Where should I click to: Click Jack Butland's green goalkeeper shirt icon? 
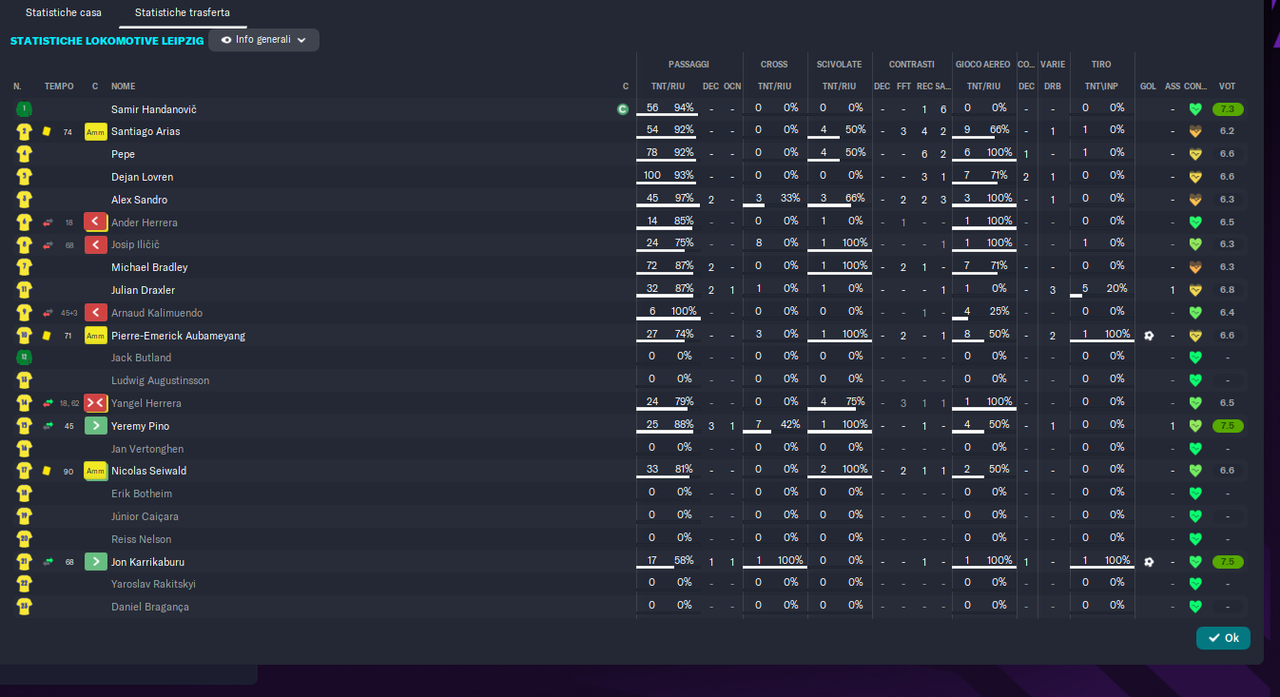tap(24, 358)
